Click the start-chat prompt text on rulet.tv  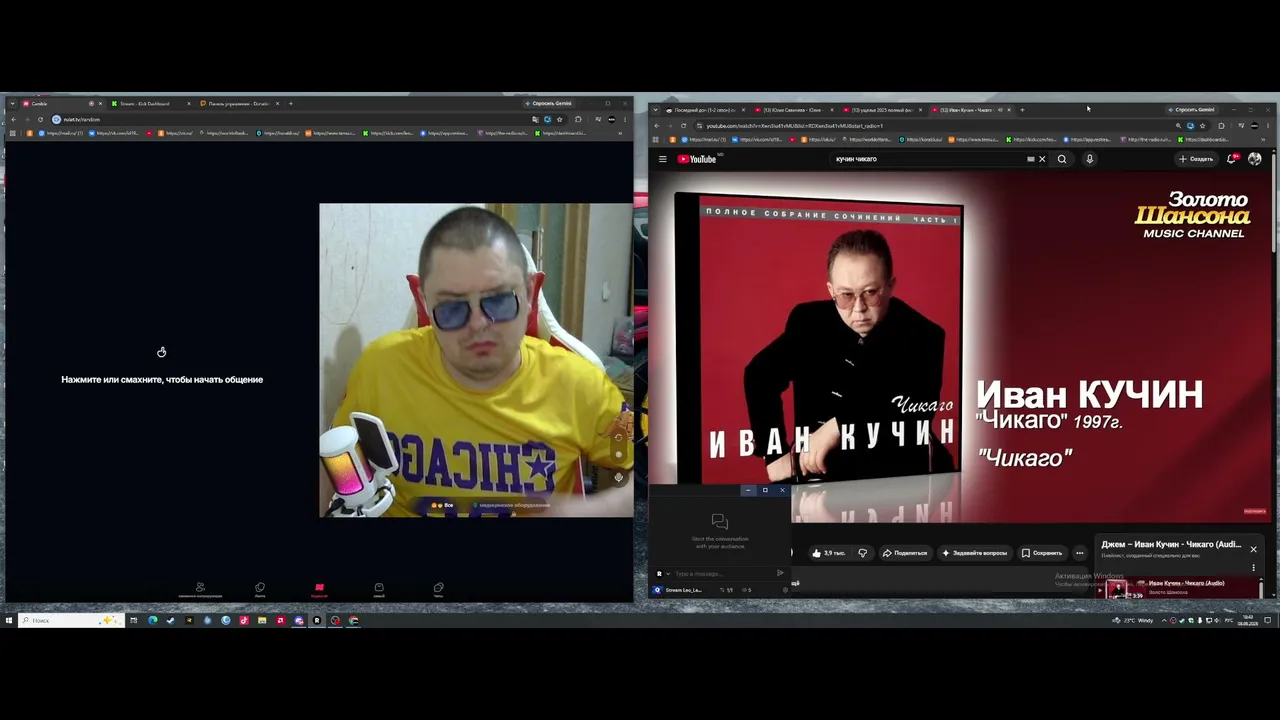point(162,380)
